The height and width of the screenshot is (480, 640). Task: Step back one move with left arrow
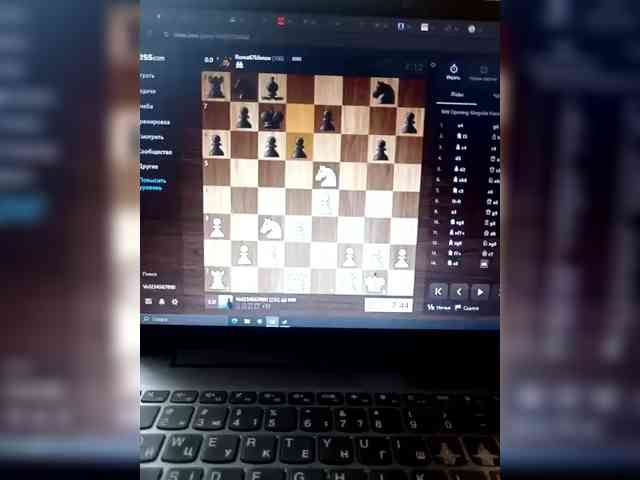coord(459,291)
